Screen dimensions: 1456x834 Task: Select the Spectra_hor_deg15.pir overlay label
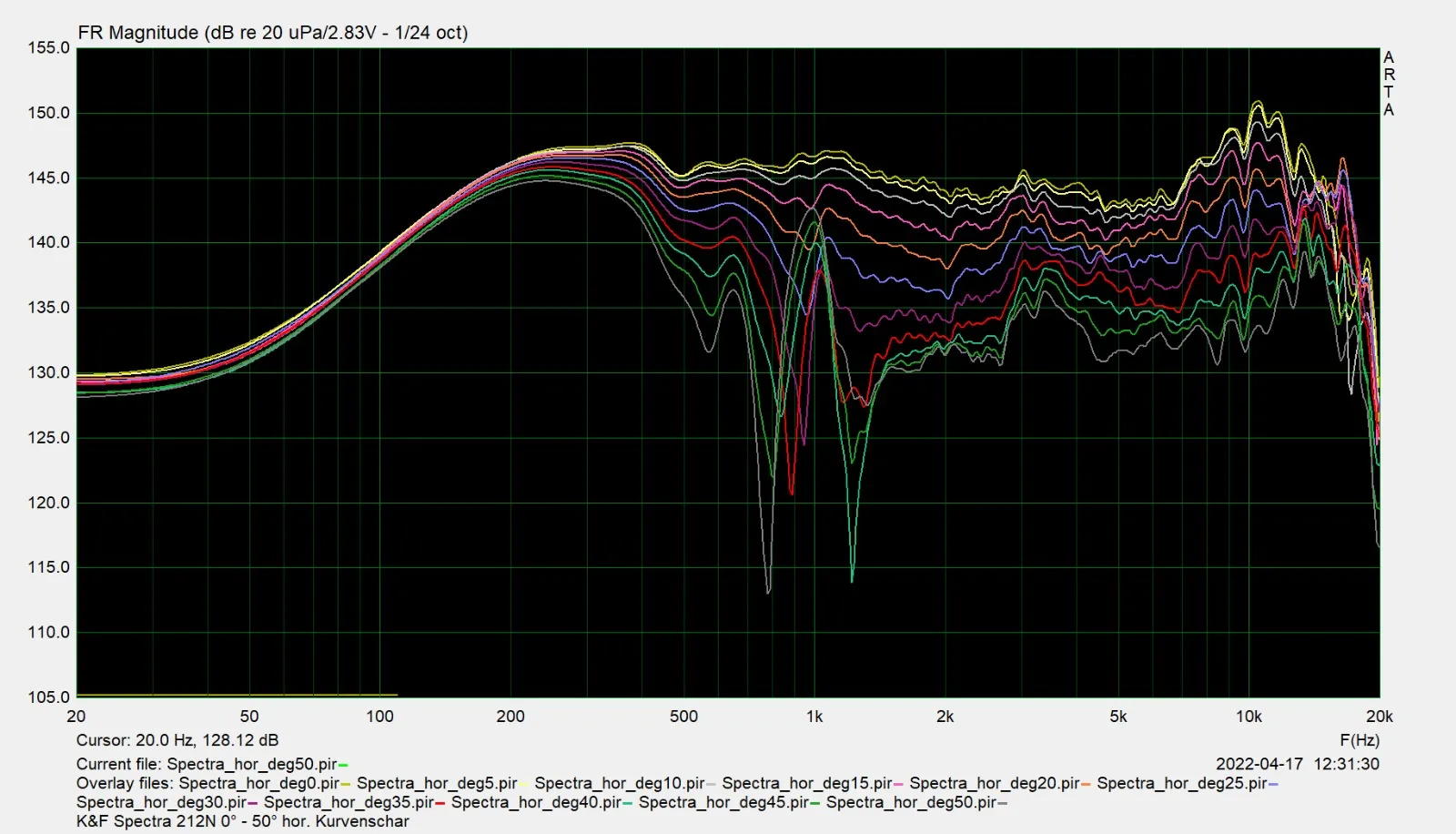coord(807,783)
